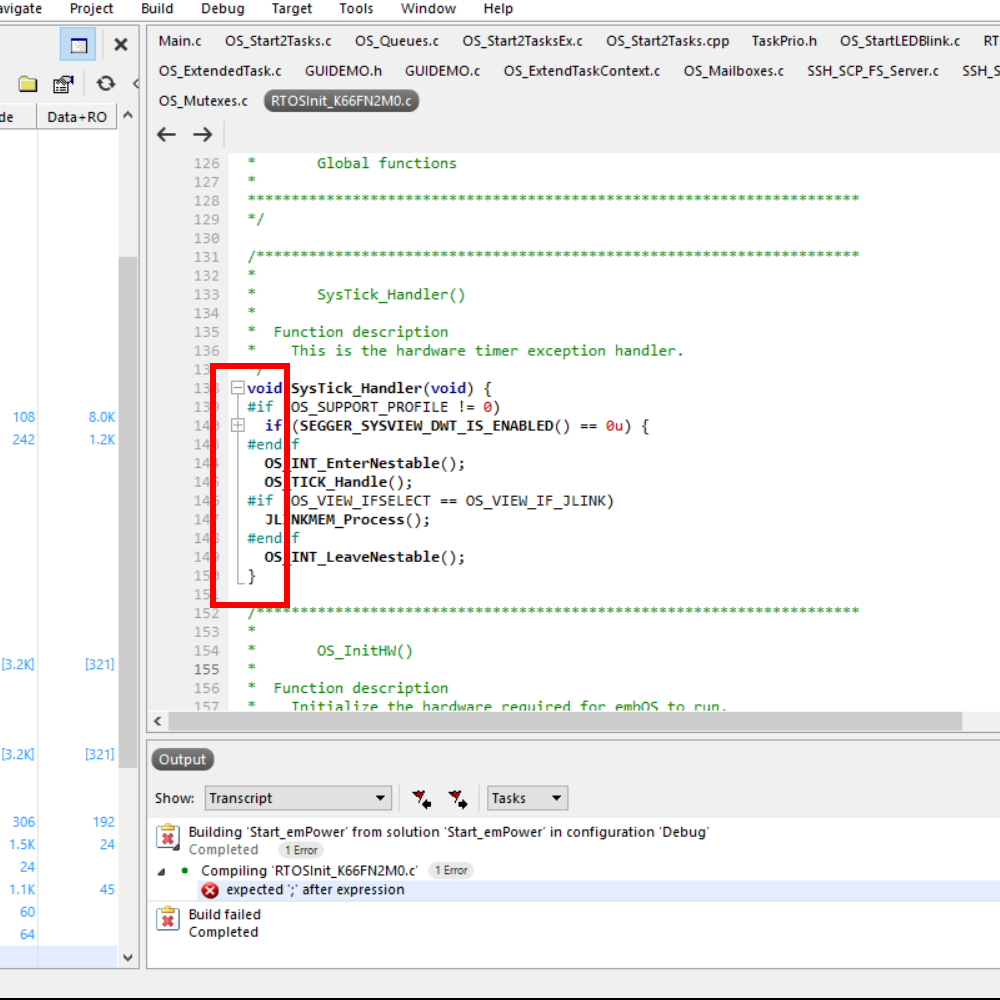
Task: Click the refresh arrows icon
Action: pos(105,84)
